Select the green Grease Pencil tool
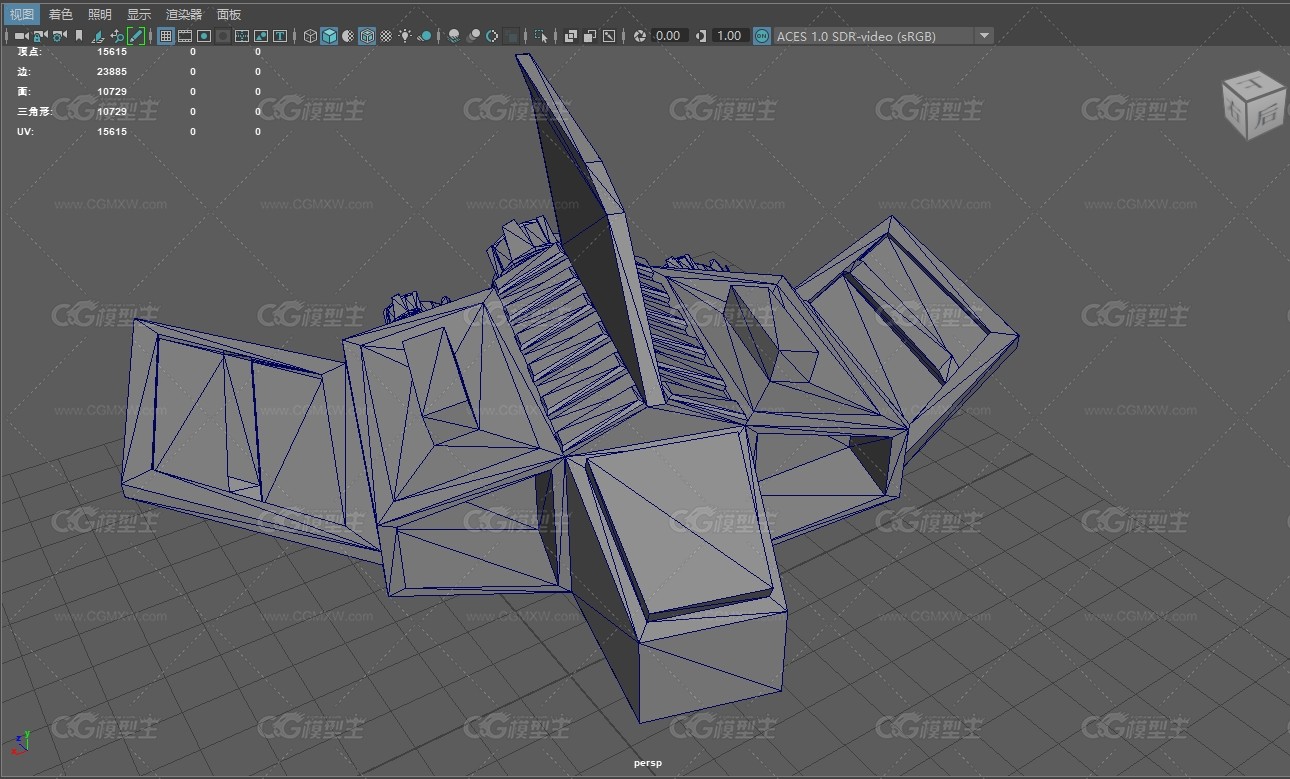 coord(136,36)
